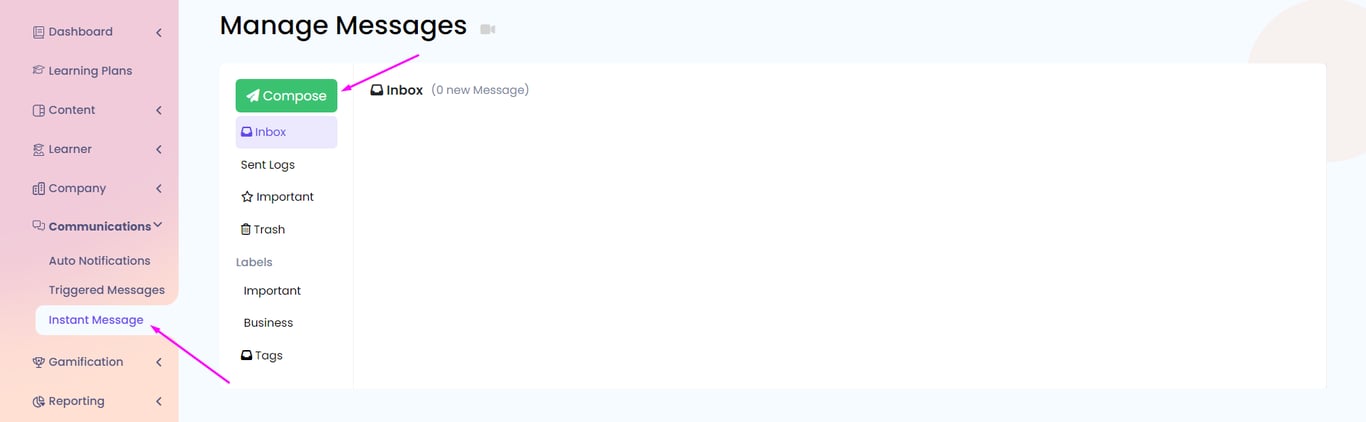Expand the Content menu chevron

click(x=159, y=110)
